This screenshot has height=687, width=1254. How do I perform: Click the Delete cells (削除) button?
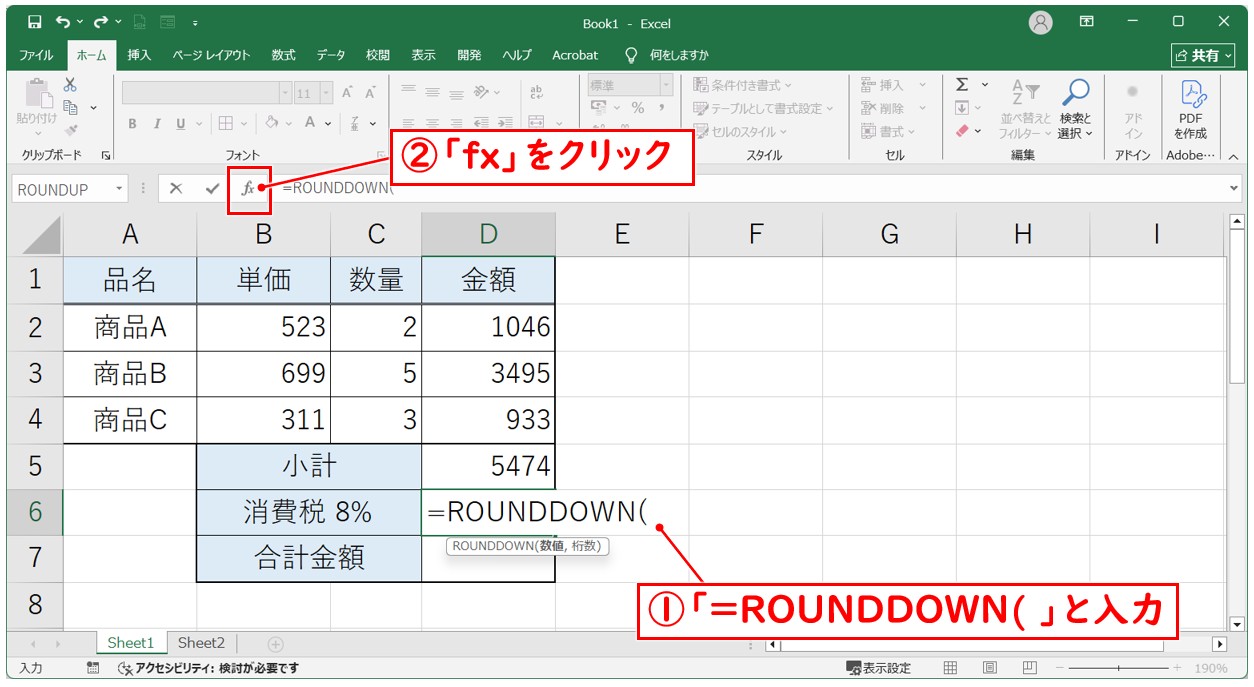[x=884, y=108]
